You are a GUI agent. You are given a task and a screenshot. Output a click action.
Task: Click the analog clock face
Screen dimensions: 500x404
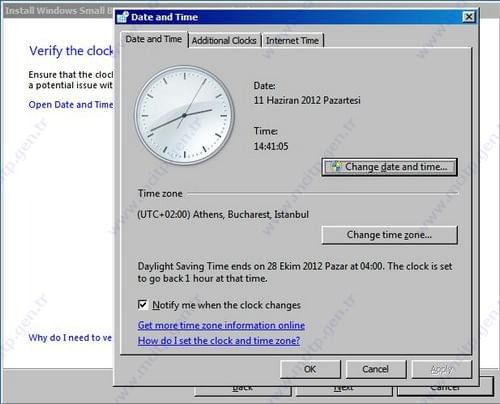point(184,115)
